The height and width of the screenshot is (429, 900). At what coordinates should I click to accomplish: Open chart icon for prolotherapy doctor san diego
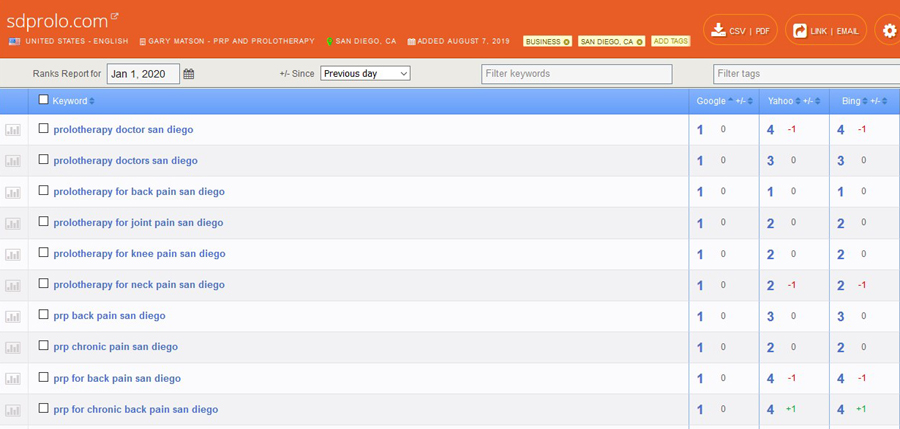pyautogui.click(x=13, y=130)
